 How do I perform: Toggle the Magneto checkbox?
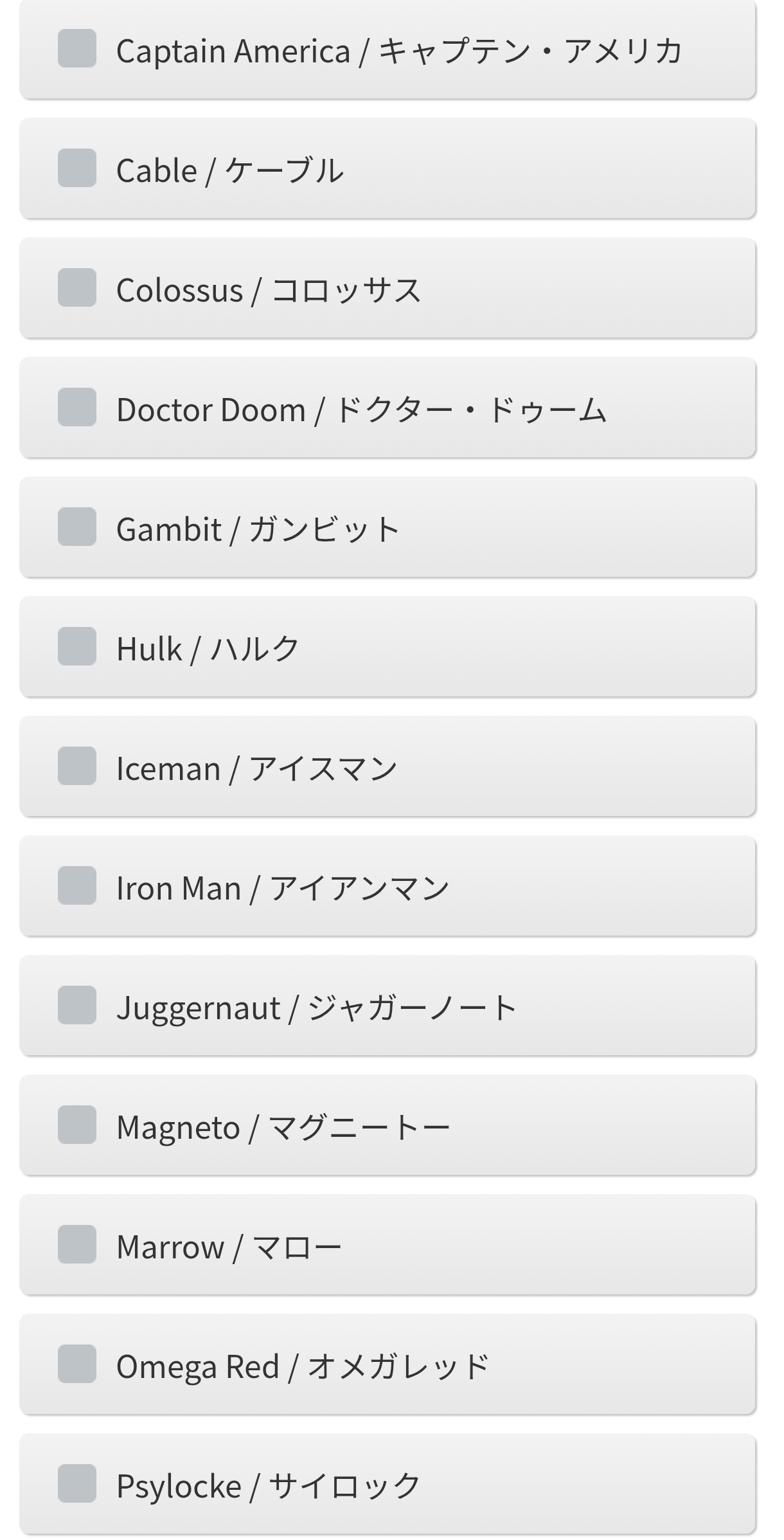[77, 1125]
